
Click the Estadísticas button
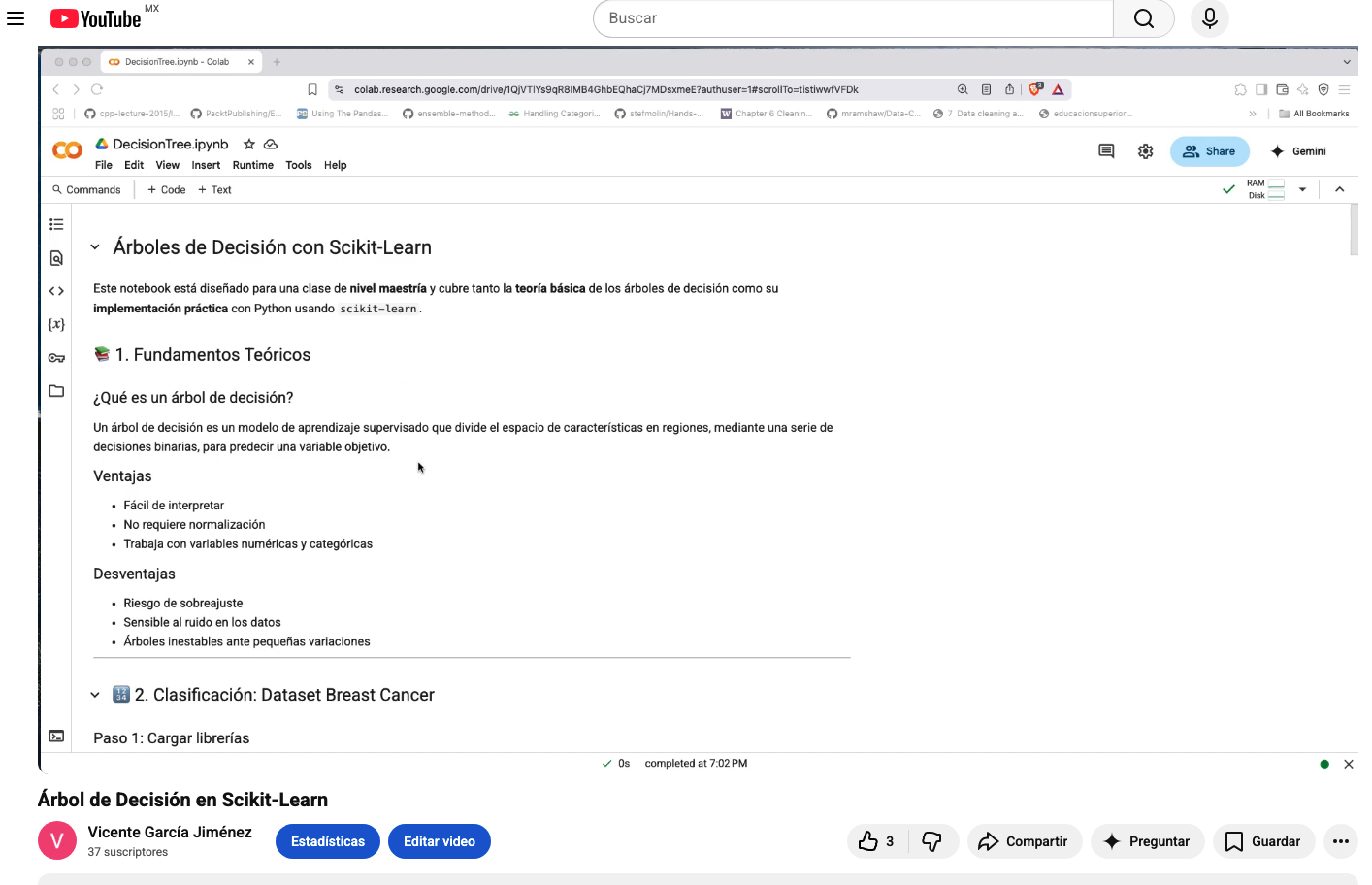[328, 841]
